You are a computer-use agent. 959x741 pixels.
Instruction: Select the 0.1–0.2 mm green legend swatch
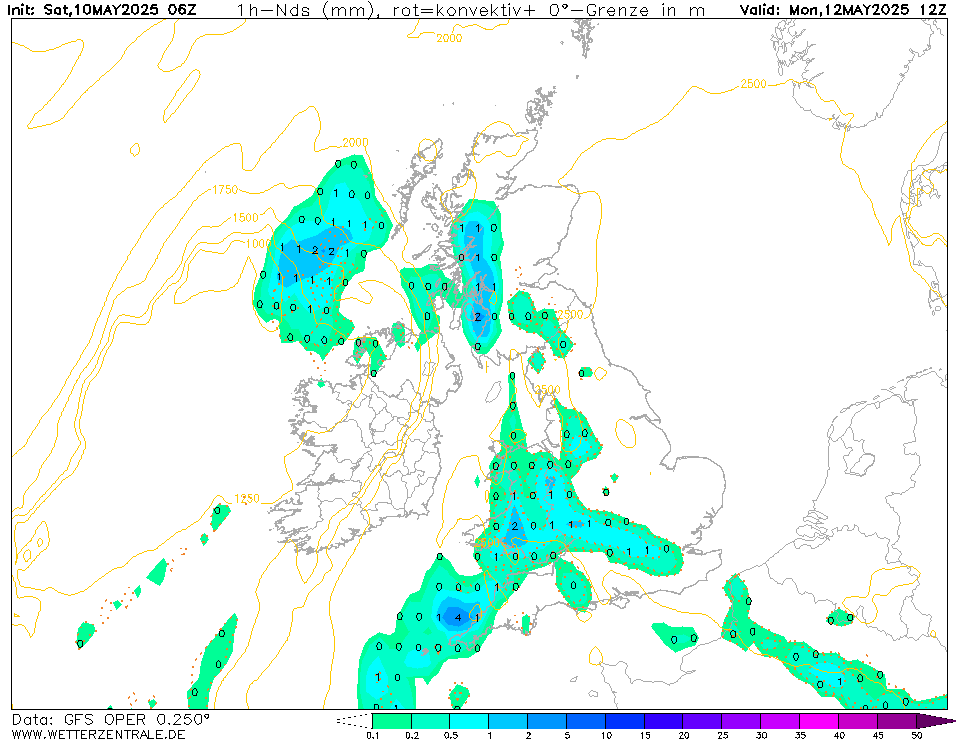(x=392, y=721)
